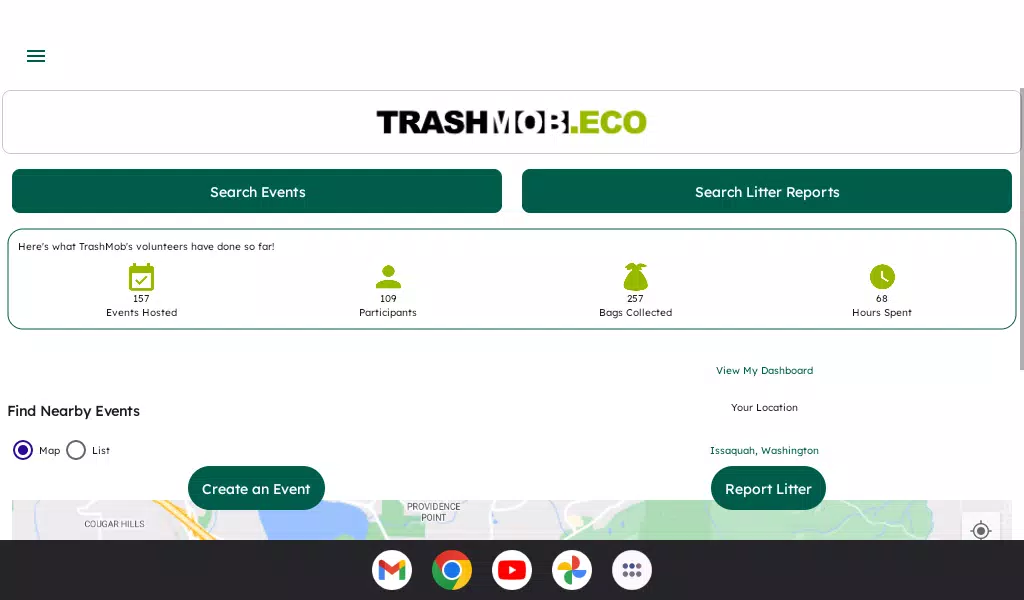This screenshot has width=1024, height=600.
Task: Open the app drawer launcher
Action: point(632,570)
